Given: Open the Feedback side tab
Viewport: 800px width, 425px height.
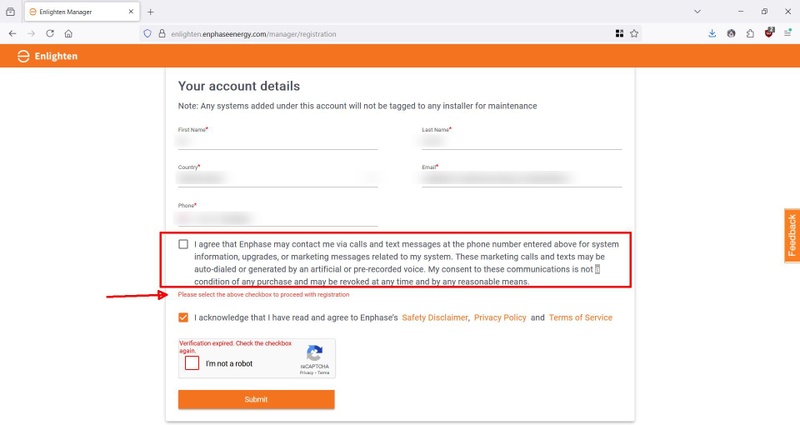Looking at the screenshot, I should [x=791, y=237].
